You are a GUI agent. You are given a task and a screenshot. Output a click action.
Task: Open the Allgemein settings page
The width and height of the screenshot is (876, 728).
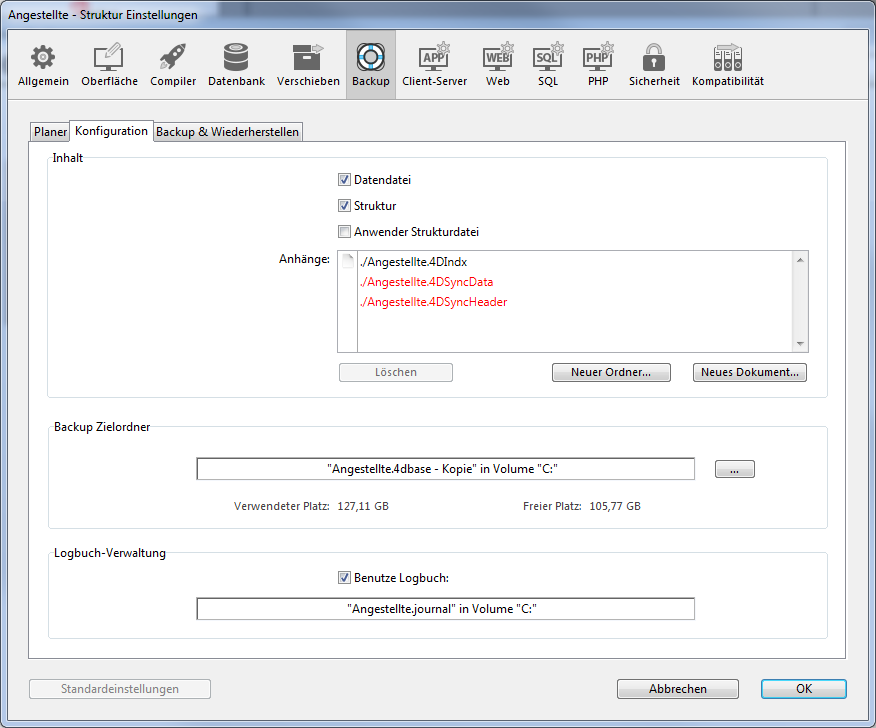click(43, 65)
